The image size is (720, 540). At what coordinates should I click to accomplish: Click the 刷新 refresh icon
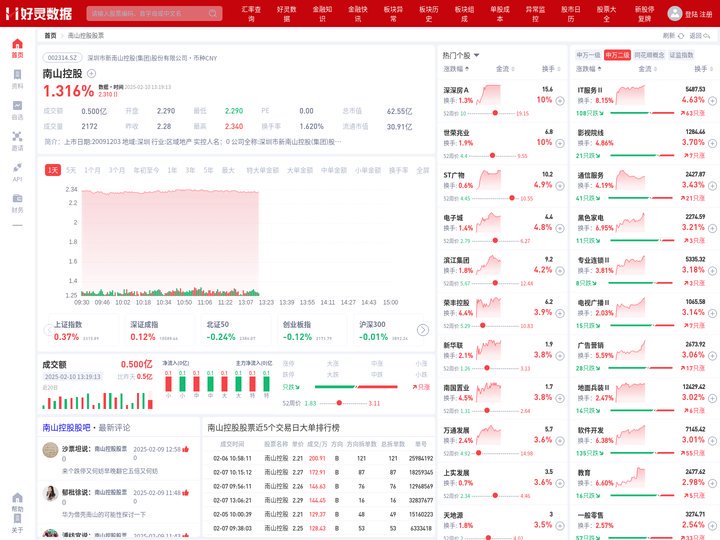tap(681, 35)
